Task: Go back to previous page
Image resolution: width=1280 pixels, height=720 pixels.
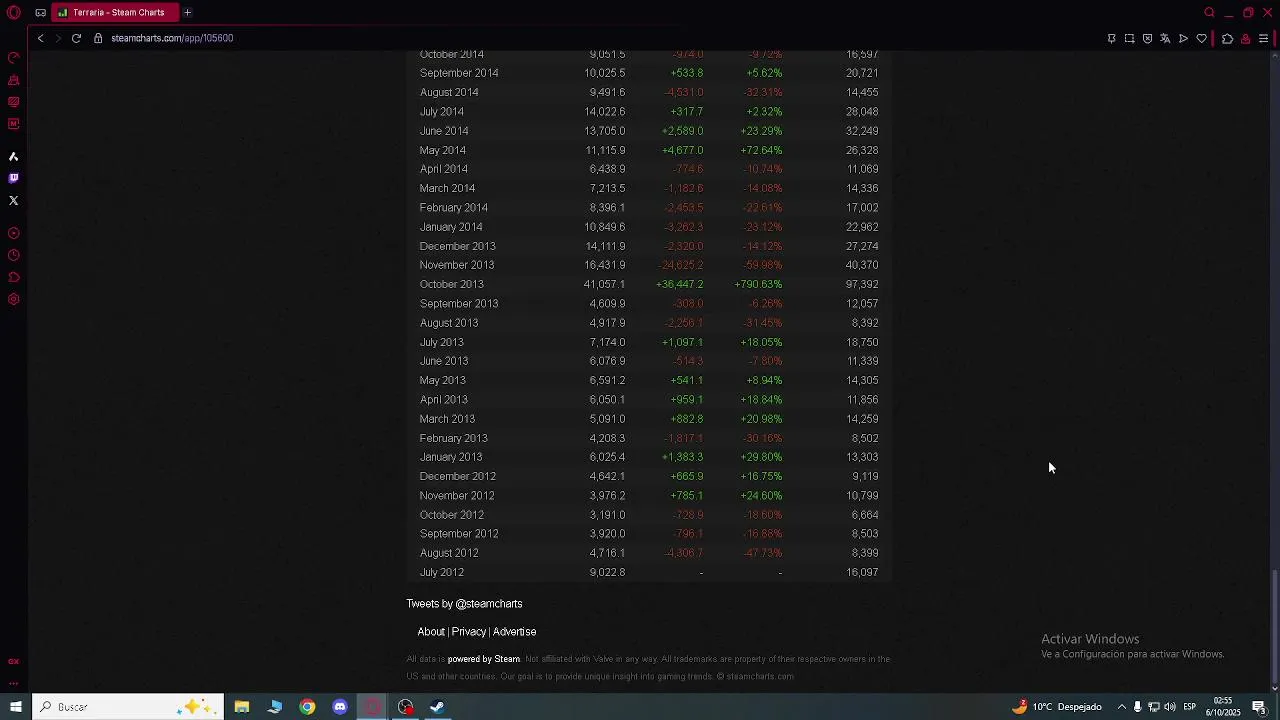Action: pyautogui.click(x=40, y=38)
